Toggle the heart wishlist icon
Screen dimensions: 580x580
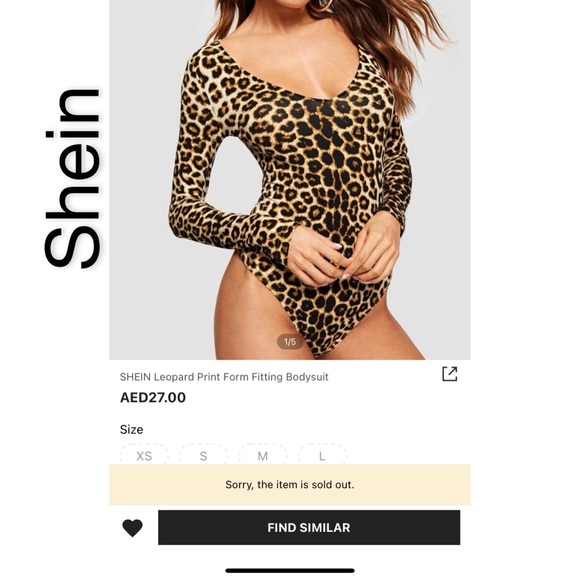[132, 527]
